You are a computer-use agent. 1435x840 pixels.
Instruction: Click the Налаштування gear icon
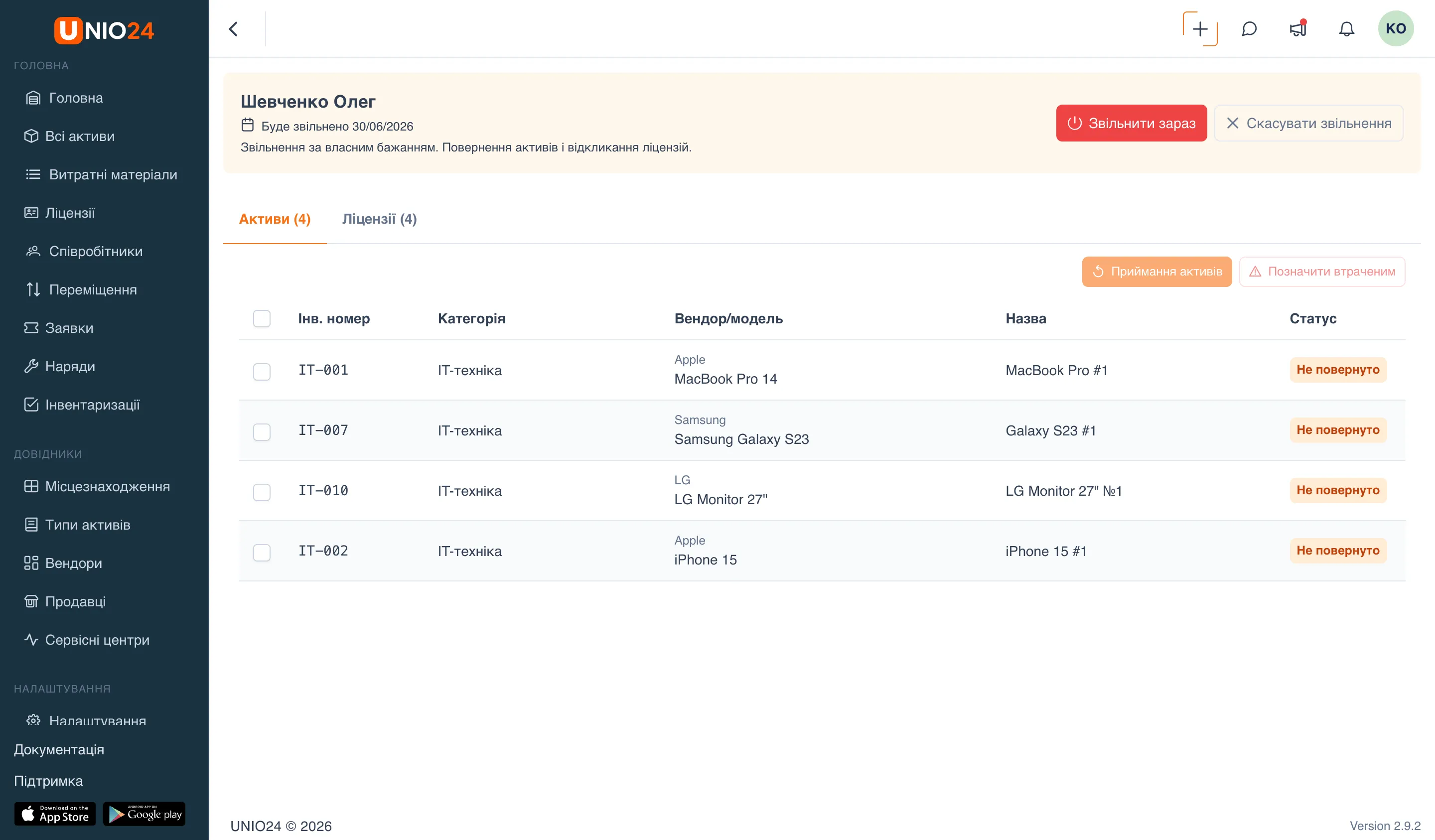(33, 720)
